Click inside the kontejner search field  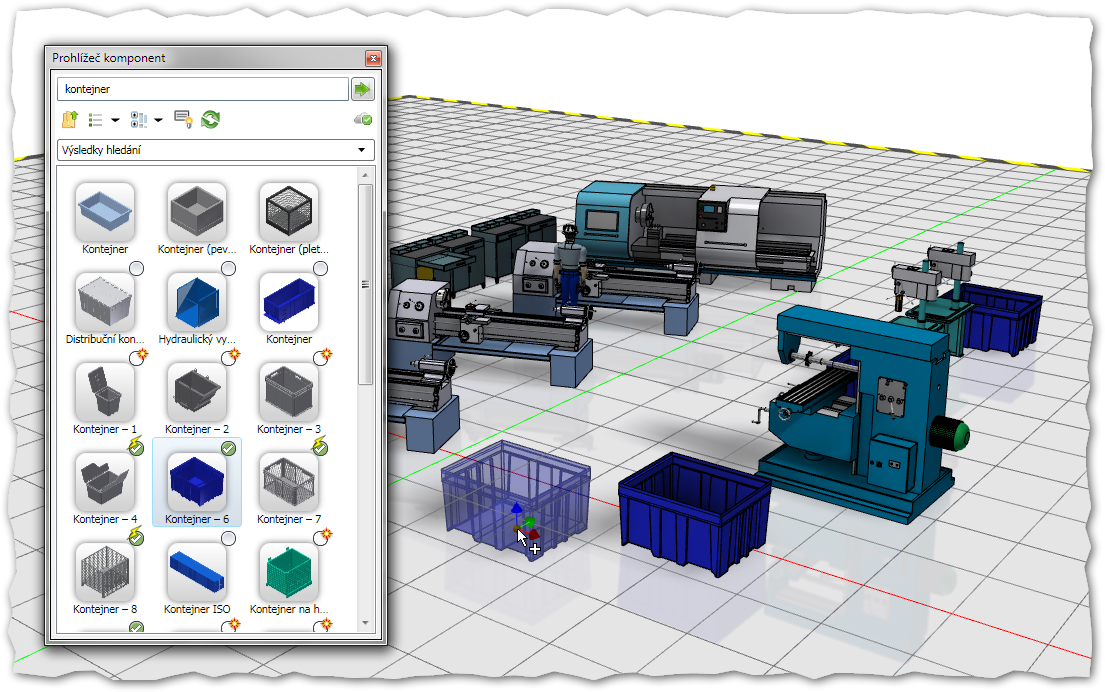pos(200,89)
